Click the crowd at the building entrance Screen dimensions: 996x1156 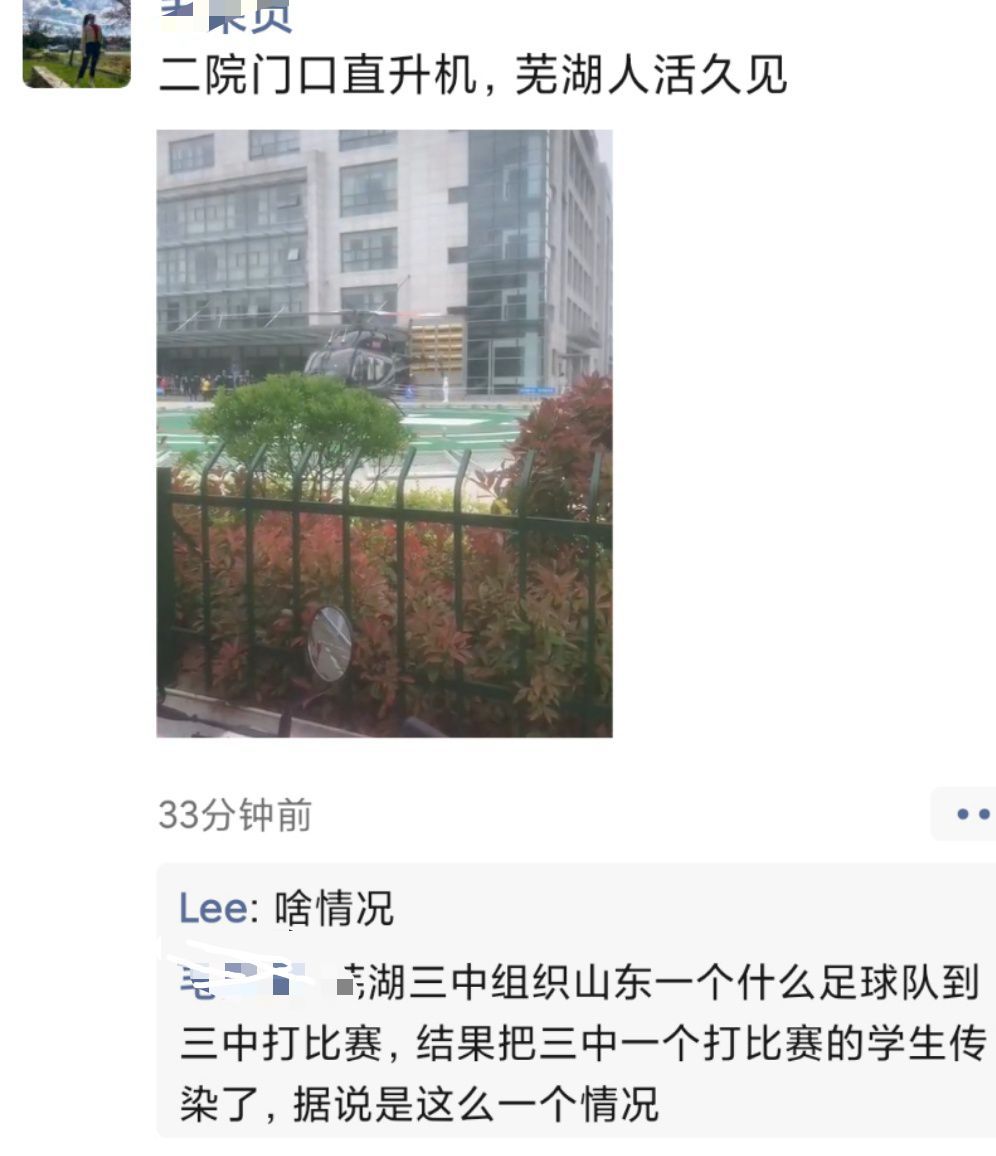tap(199, 385)
